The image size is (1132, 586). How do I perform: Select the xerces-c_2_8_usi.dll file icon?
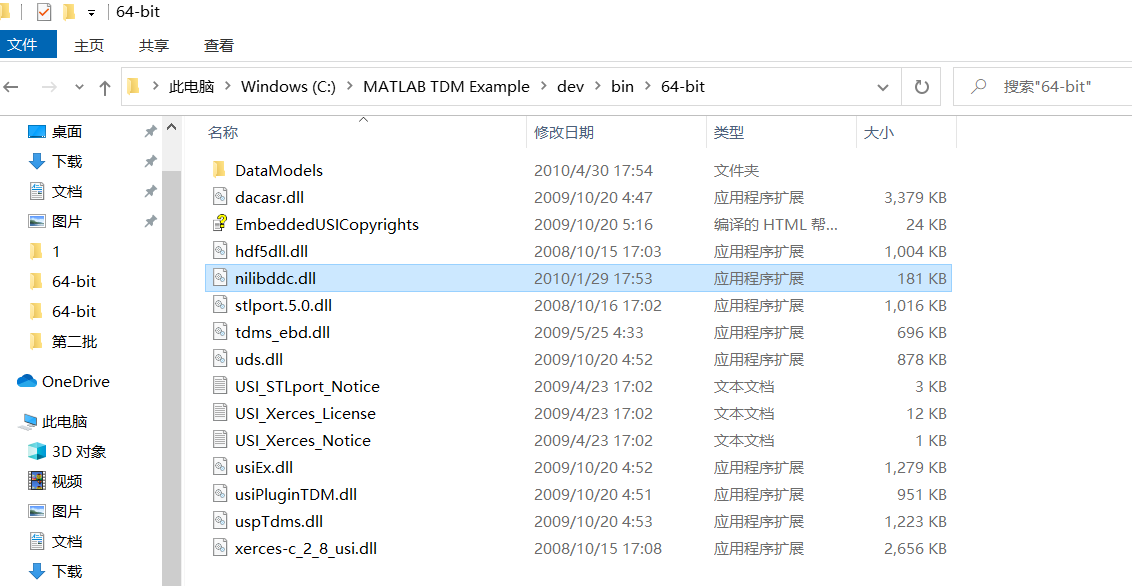[x=220, y=548]
